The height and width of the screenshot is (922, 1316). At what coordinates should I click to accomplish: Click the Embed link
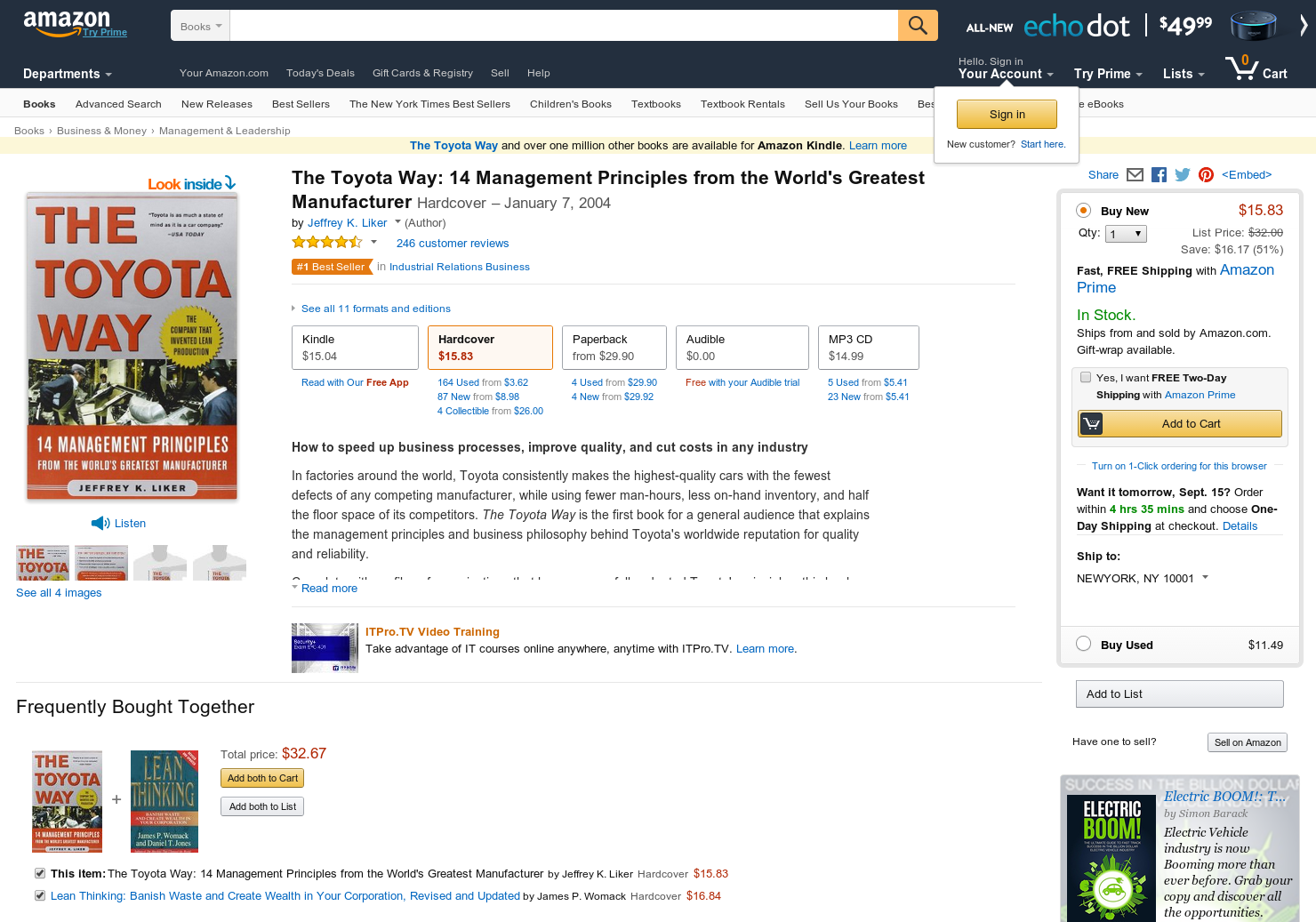pyautogui.click(x=1247, y=175)
